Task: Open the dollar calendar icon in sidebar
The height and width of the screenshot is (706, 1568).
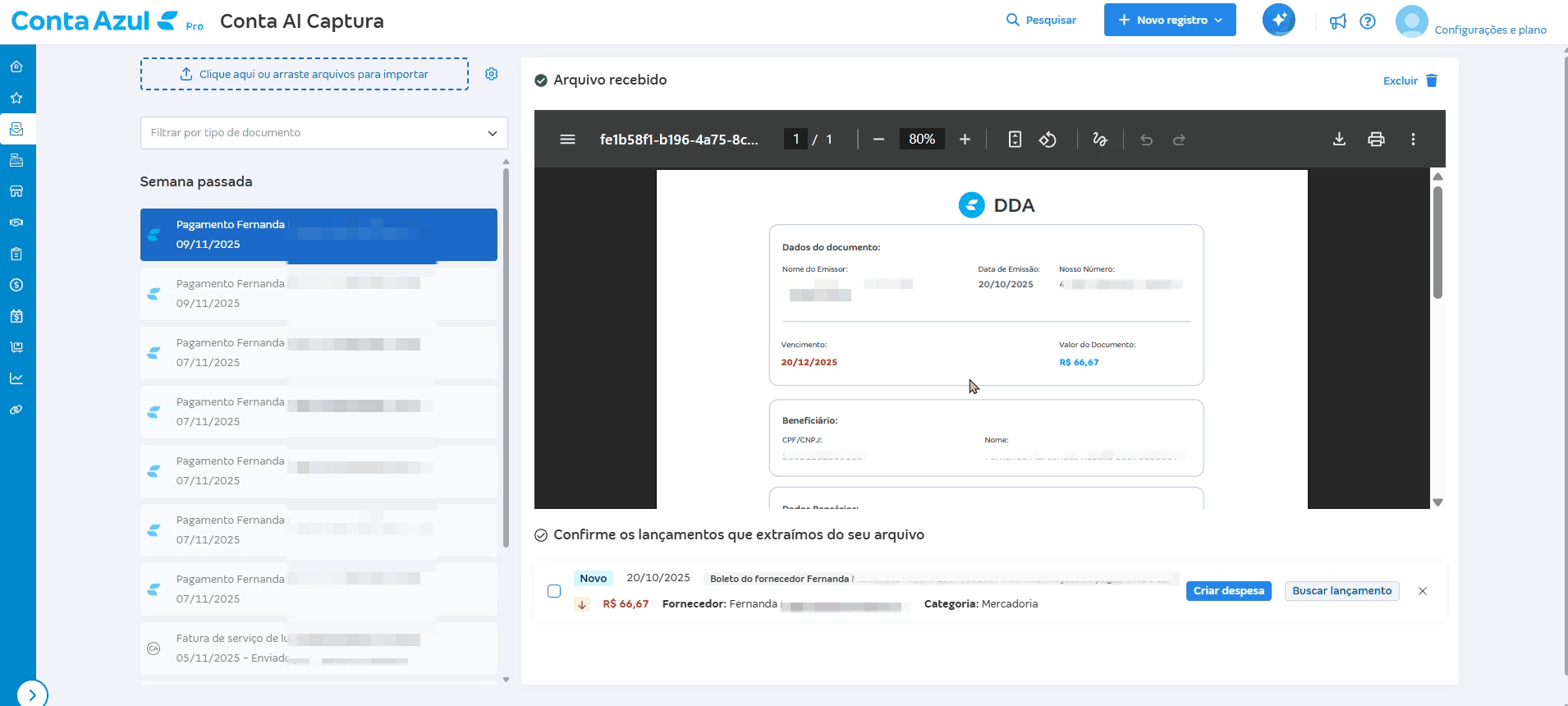Action: pos(16,316)
